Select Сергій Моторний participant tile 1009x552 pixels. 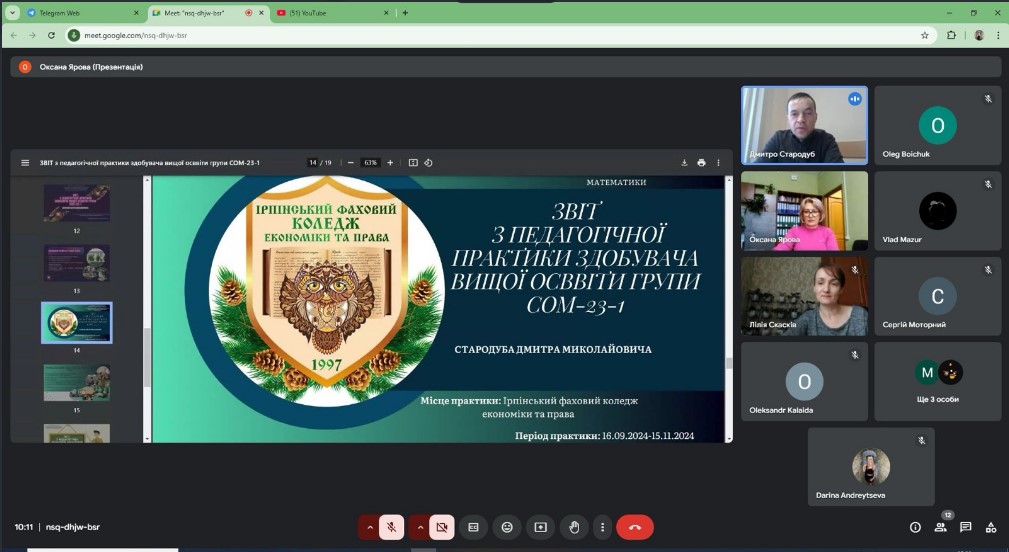tap(938, 297)
